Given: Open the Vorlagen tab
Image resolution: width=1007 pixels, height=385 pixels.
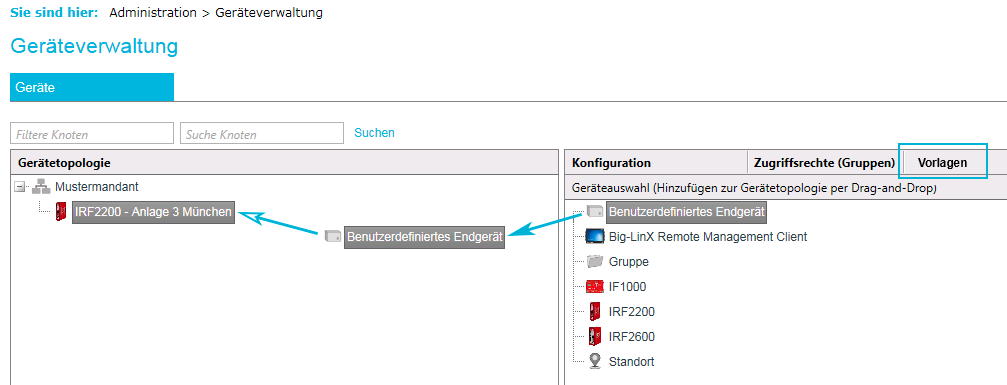Looking at the screenshot, I should 942,163.
